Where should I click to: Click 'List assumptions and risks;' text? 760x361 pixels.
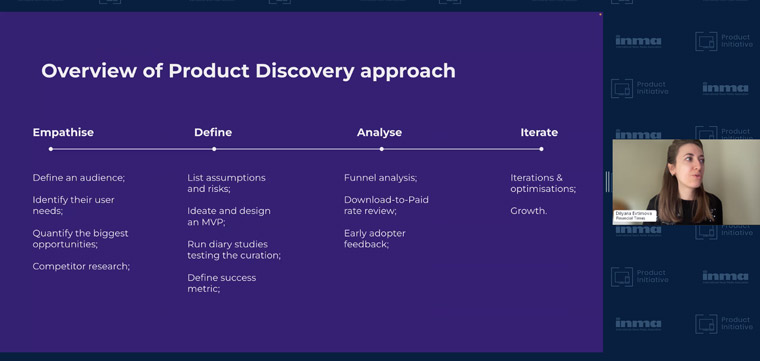tap(226, 183)
